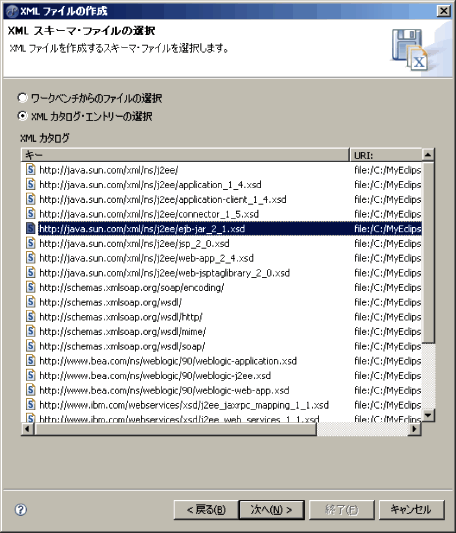This screenshot has width=456, height=533.
Task: Click vertical scrollbar up arrow
Action: tap(428, 155)
